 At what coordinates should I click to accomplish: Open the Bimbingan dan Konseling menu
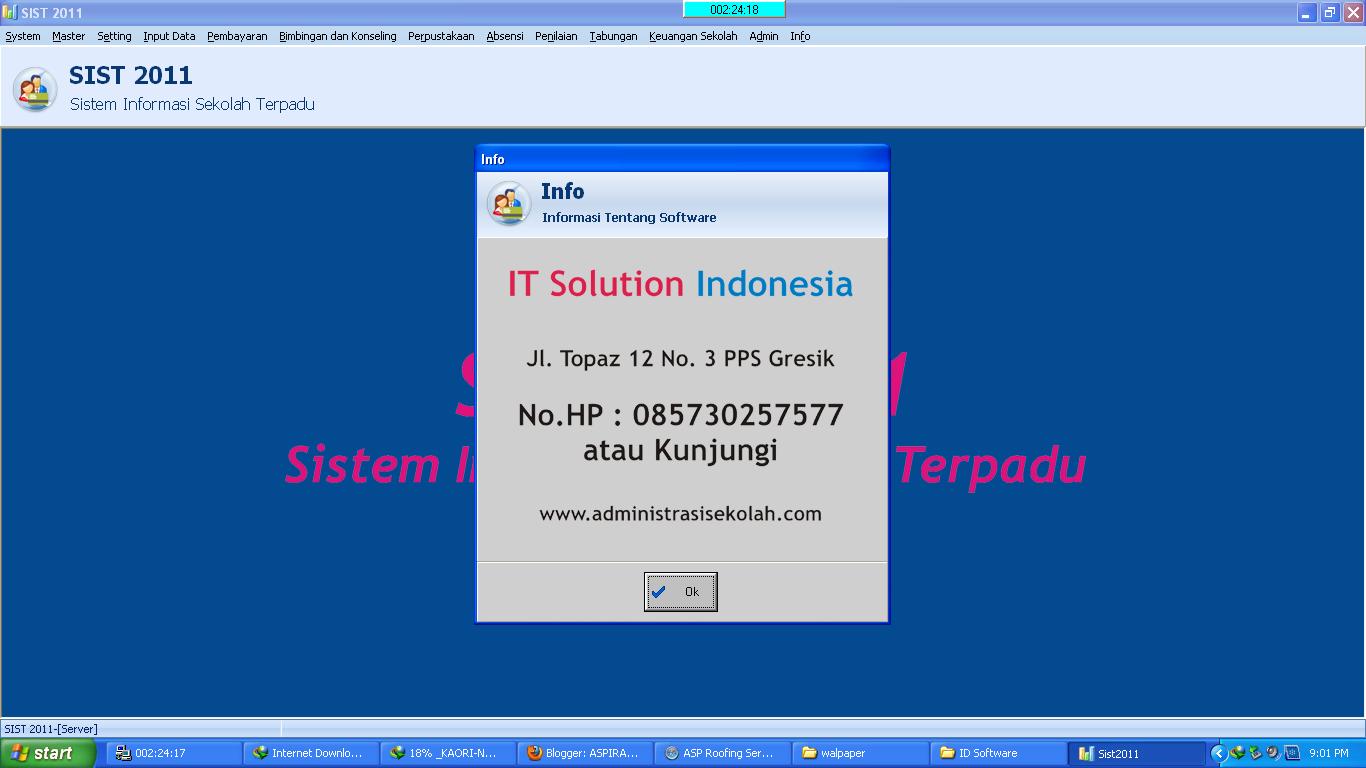[x=338, y=36]
